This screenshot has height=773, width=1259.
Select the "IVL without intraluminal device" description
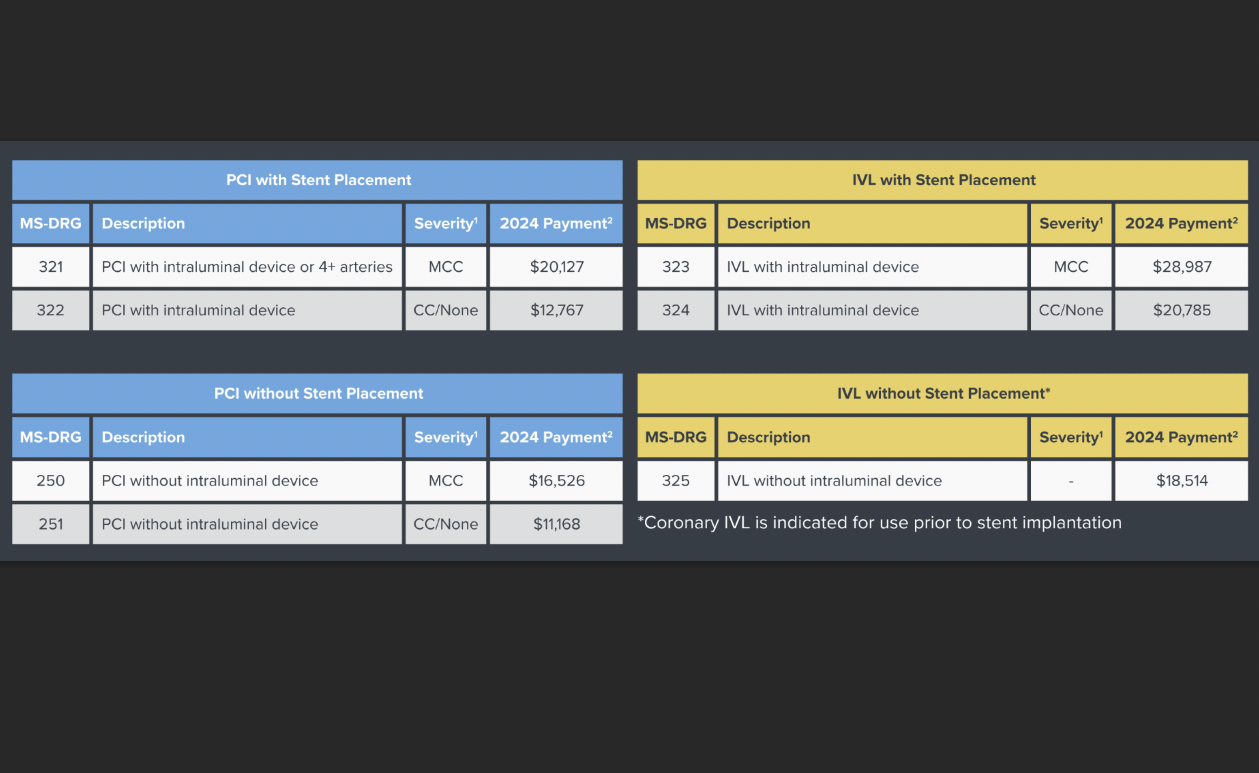834,481
